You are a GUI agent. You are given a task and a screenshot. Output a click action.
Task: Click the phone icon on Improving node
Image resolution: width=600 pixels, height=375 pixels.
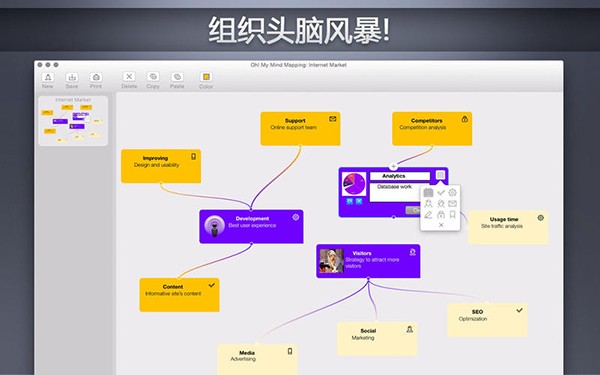point(194,157)
